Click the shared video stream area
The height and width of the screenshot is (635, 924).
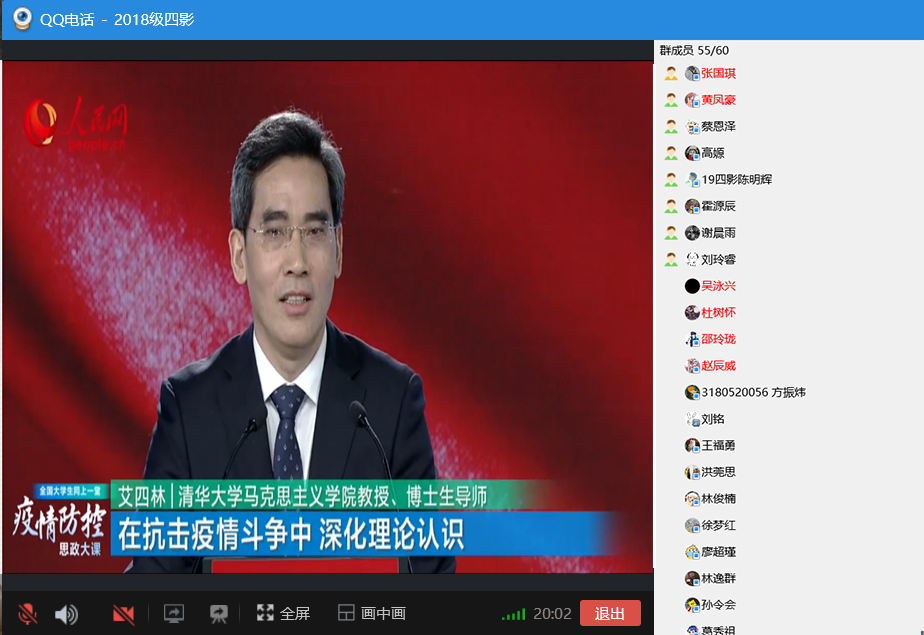(x=327, y=316)
